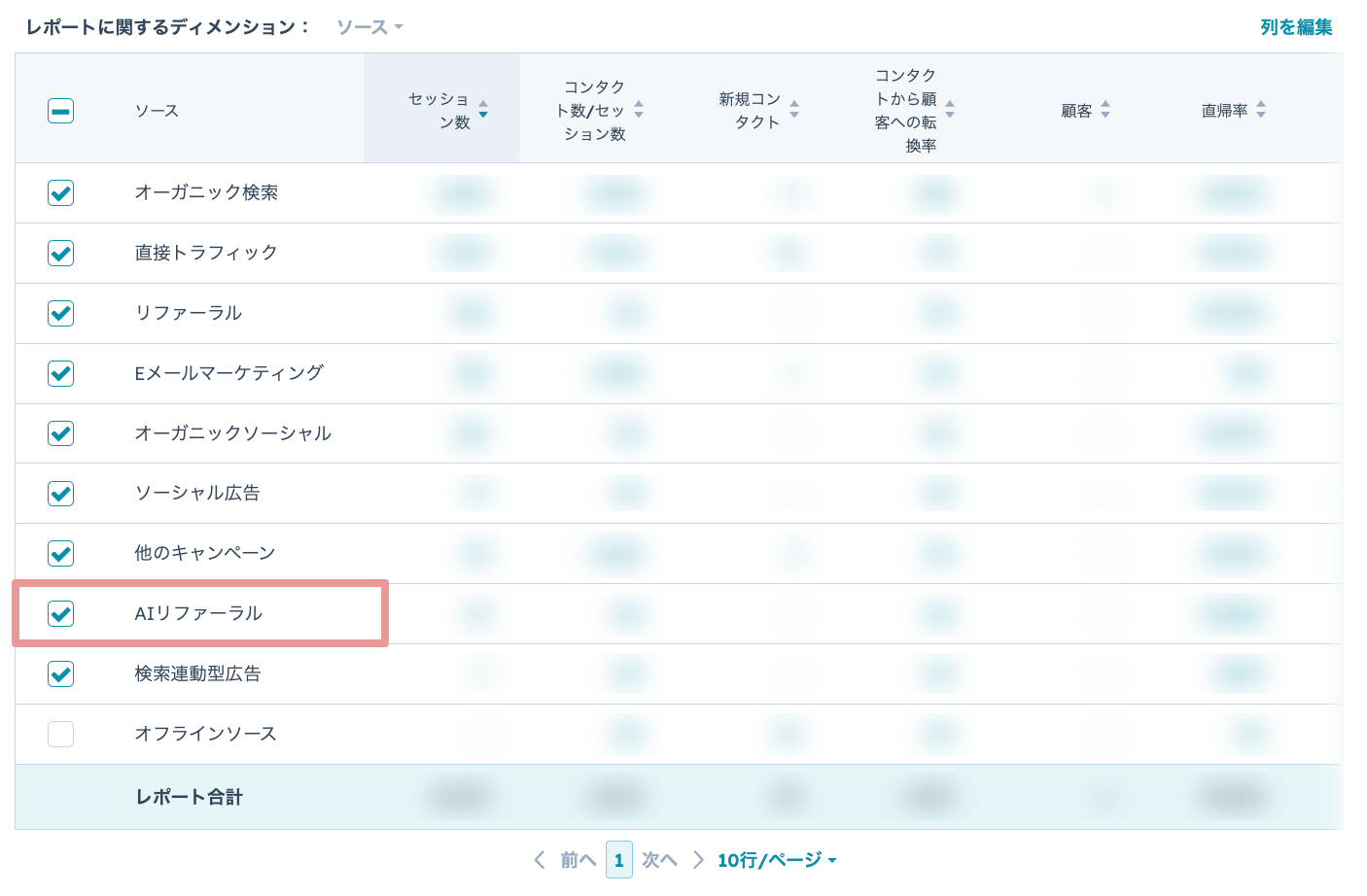The height and width of the screenshot is (896, 1367).
Task: Sort by 直帰率 column arrows
Action: tap(1261, 110)
